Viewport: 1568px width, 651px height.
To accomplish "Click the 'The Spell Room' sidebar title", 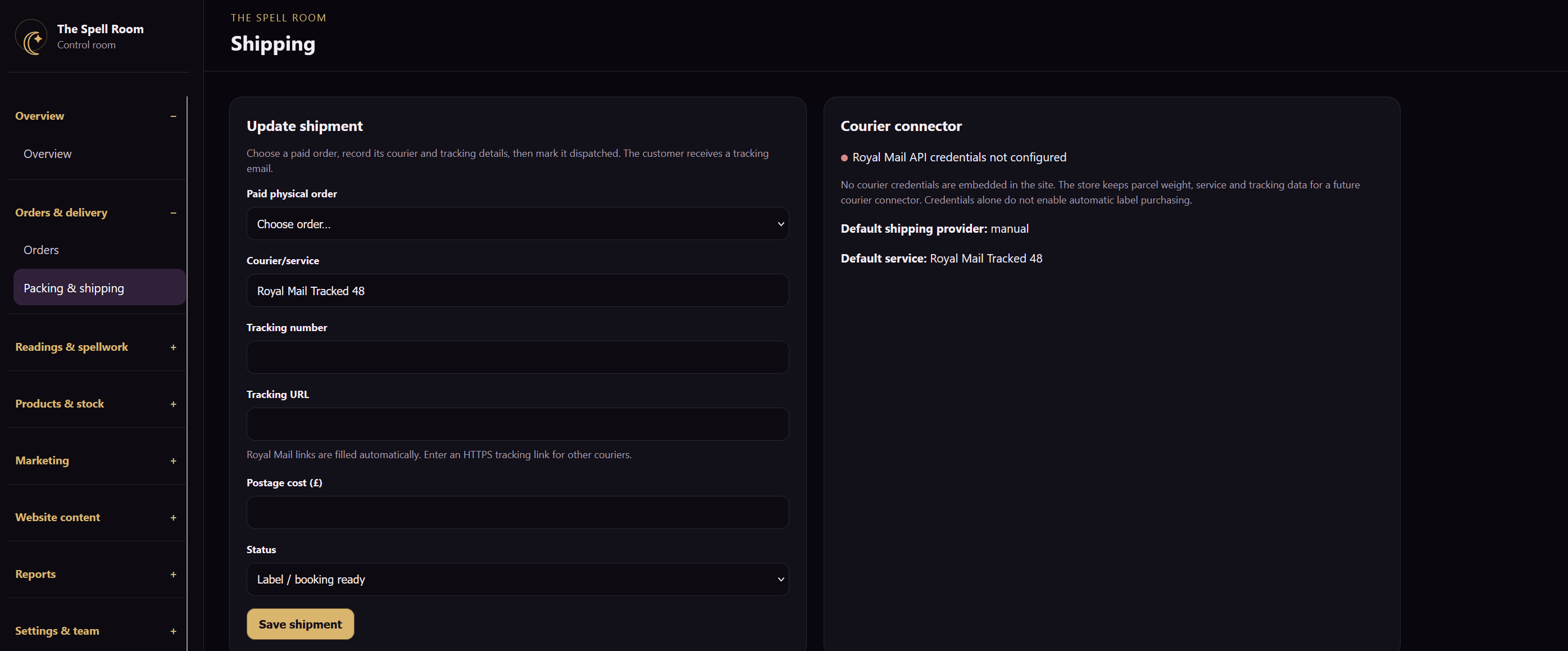I will 101,29.
